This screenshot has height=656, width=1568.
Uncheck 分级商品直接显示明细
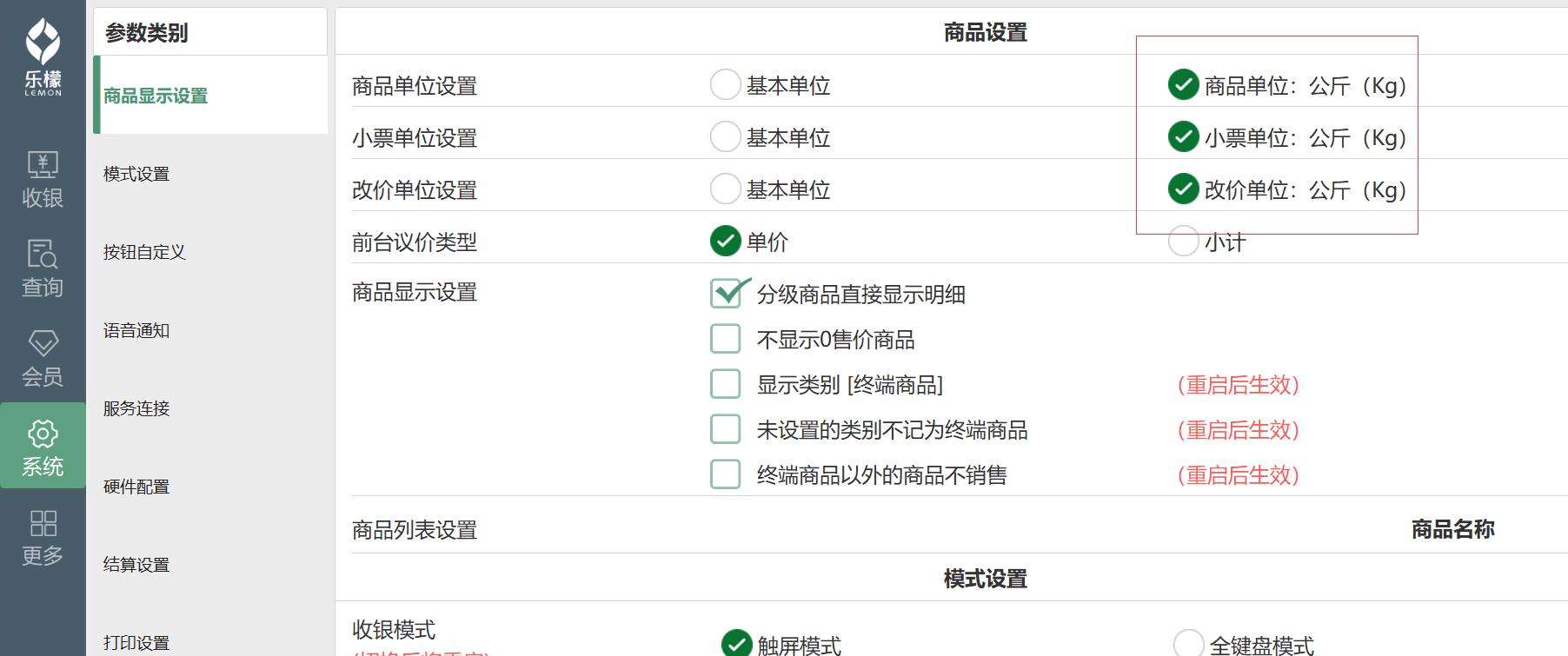(727, 294)
